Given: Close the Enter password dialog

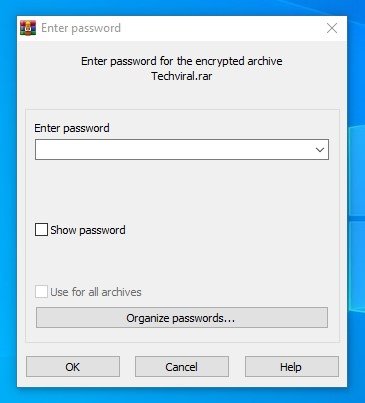Looking at the screenshot, I should (x=332, y=28).
